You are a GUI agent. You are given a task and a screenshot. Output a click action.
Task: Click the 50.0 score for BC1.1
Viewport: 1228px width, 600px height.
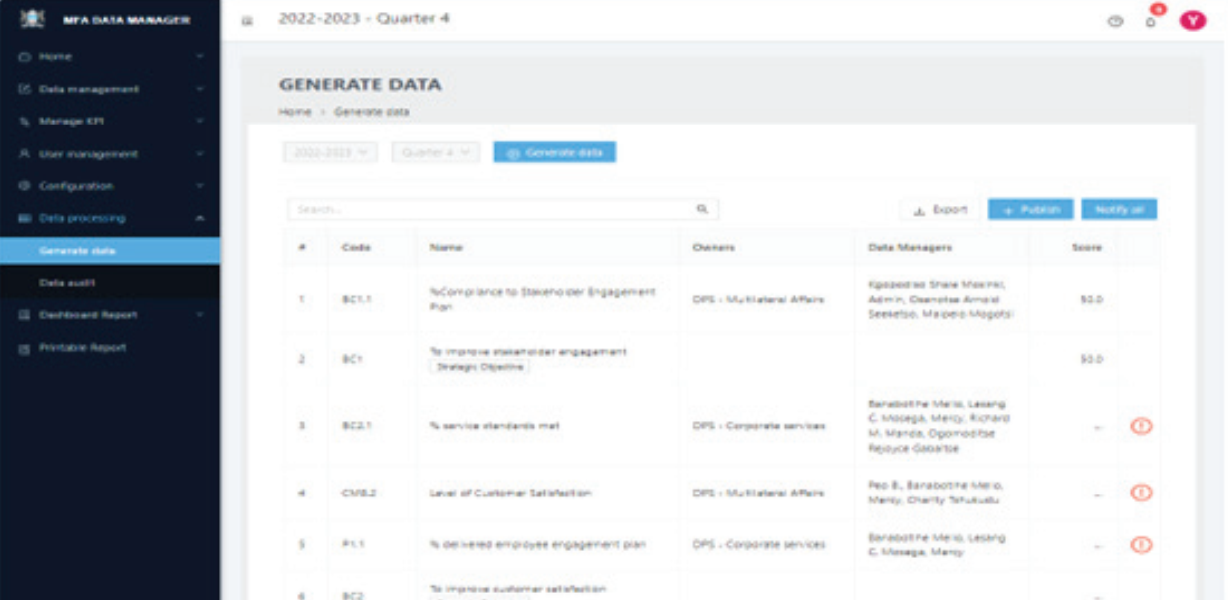click(x=1091, y=299)
